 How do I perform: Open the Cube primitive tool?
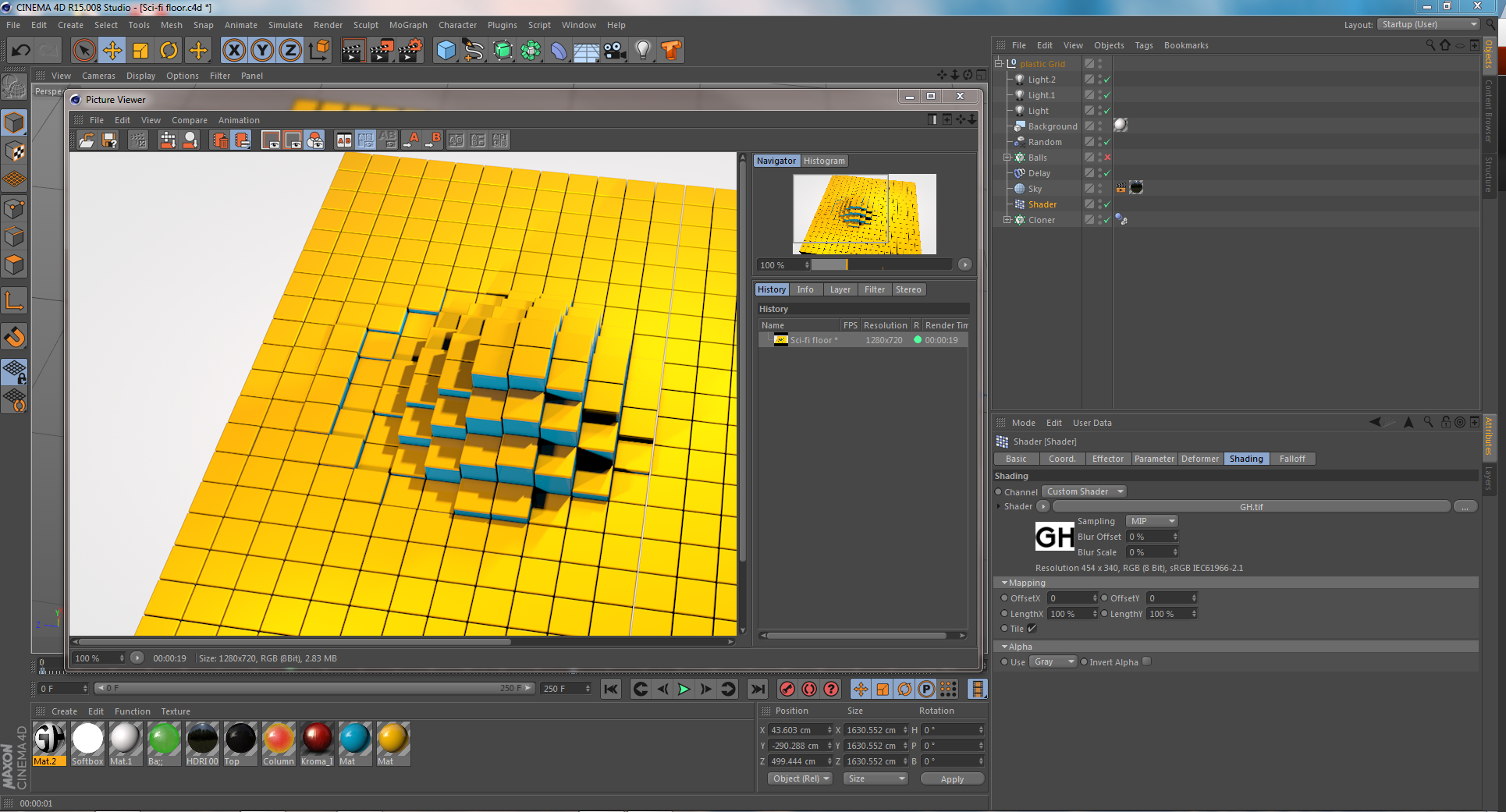(446, 51)
